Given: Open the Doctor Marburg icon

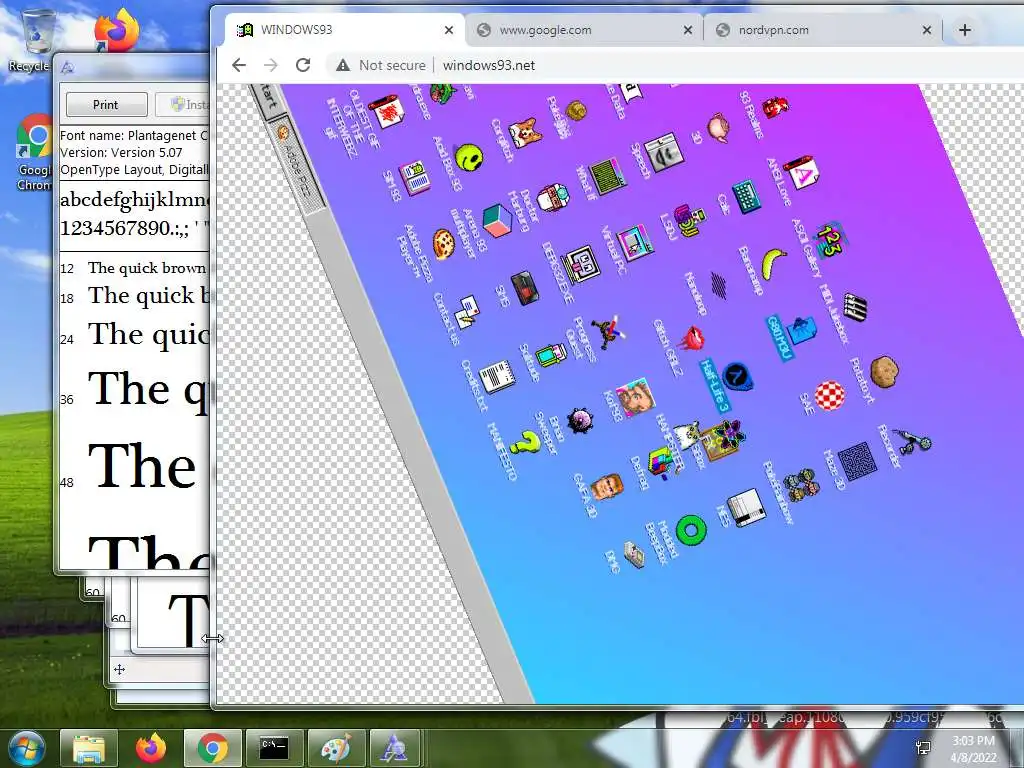Looking at the screenshot, I should (553, 198).
